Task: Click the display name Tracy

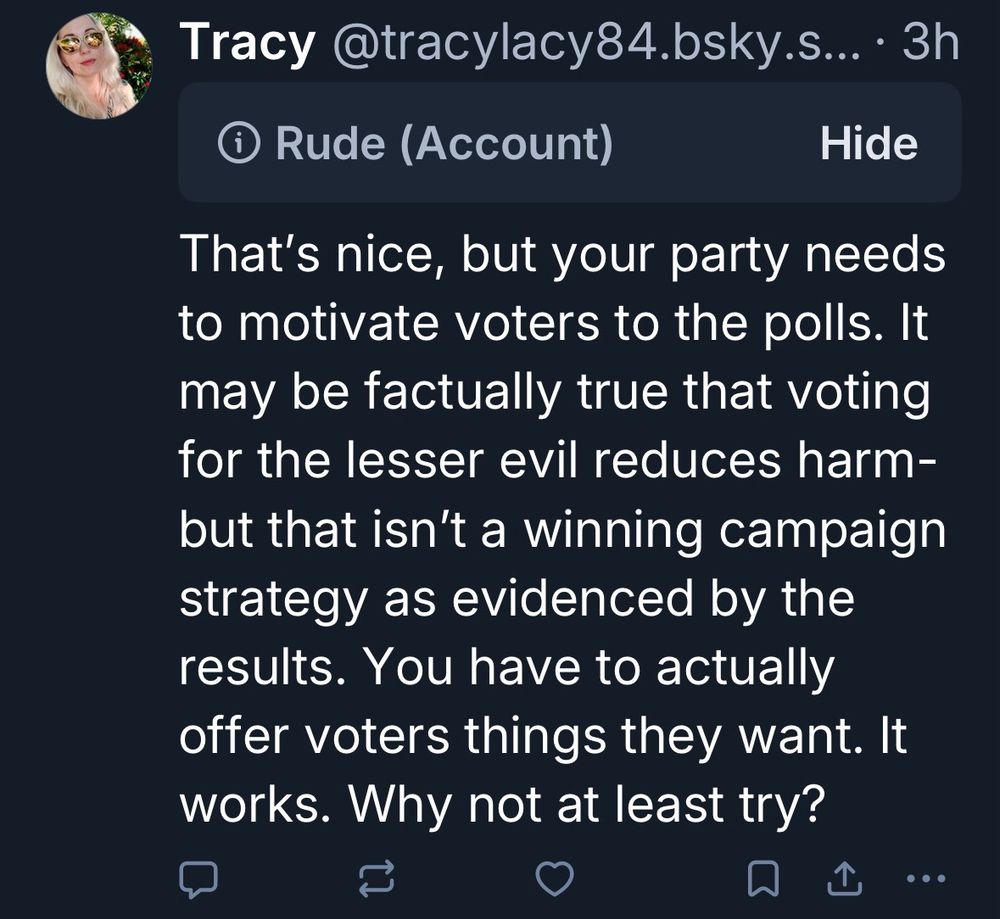Action: tap(247, 46)
